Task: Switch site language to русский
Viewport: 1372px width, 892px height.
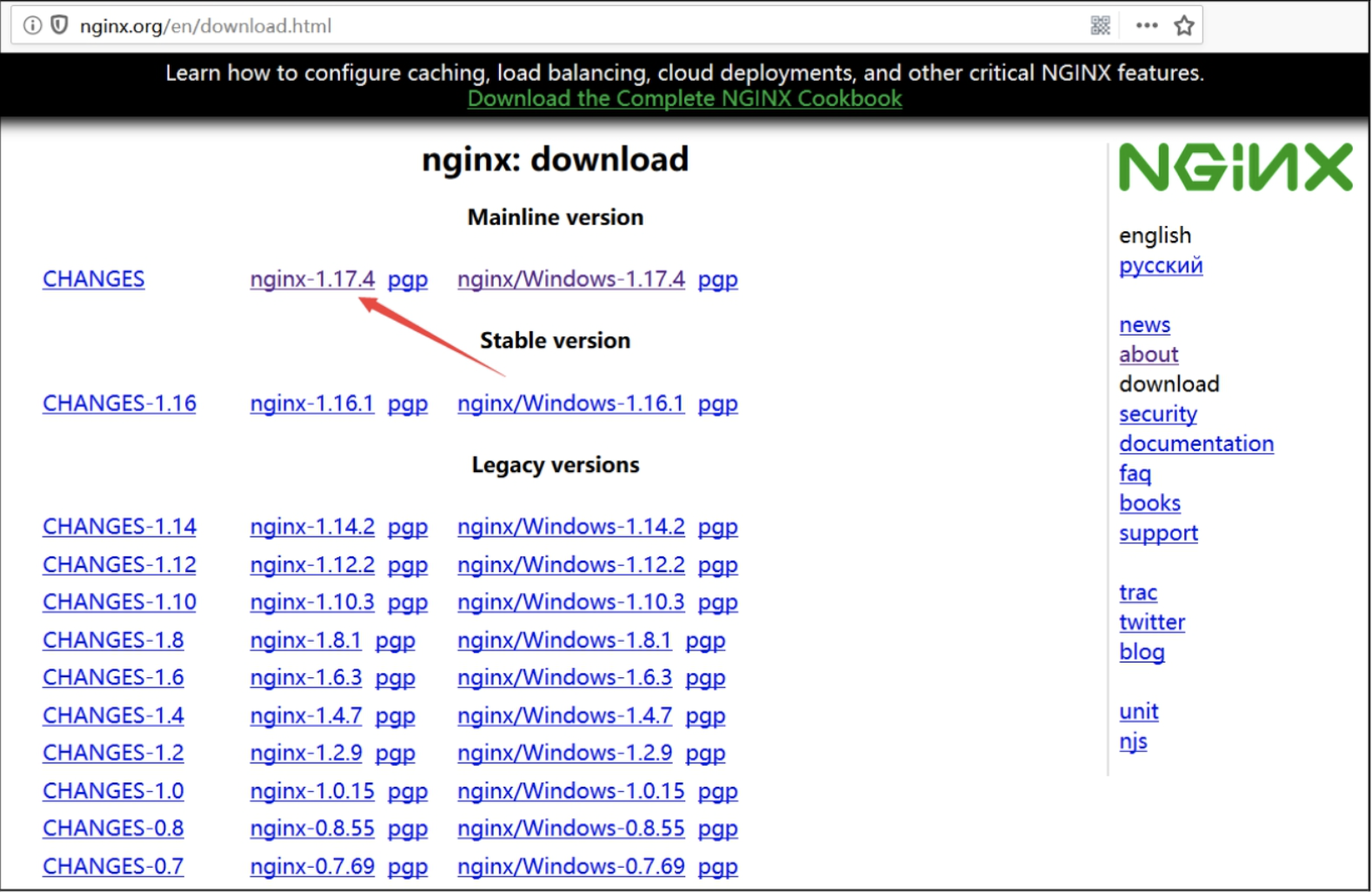Action: (1161, 266)
